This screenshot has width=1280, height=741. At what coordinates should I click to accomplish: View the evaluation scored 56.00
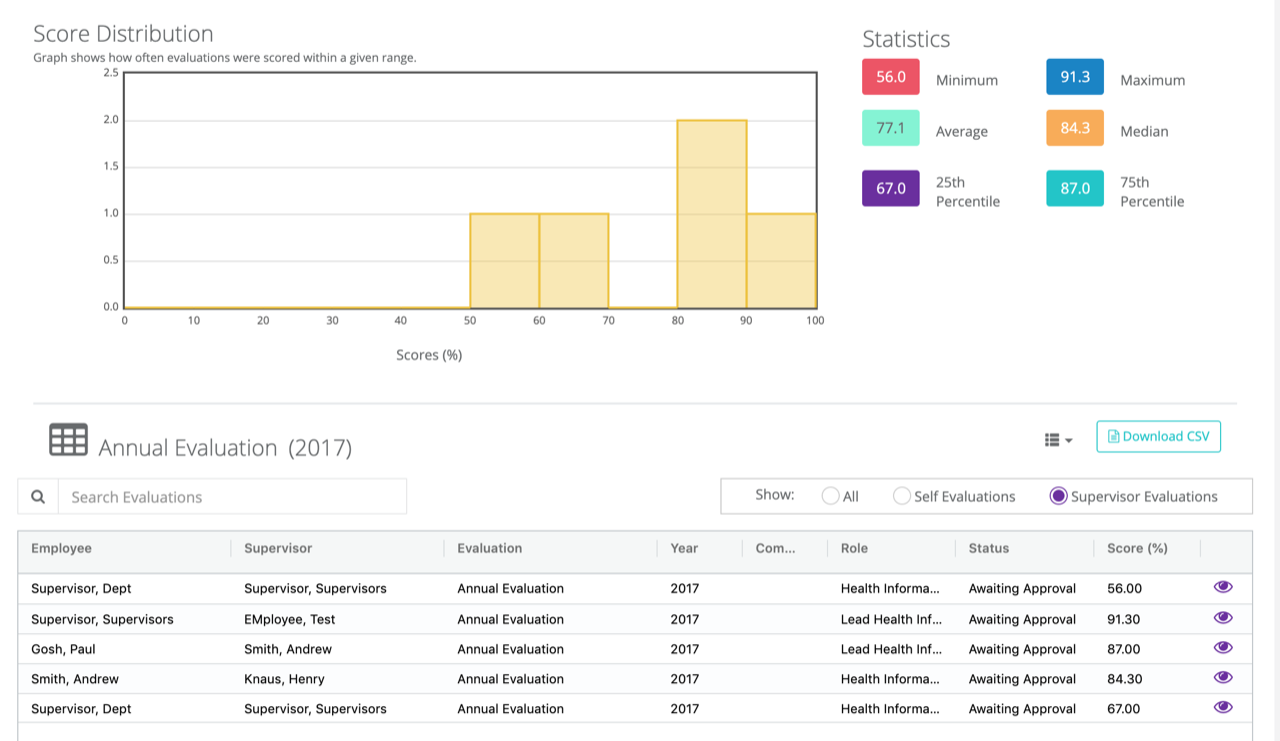coord(1222,587)
